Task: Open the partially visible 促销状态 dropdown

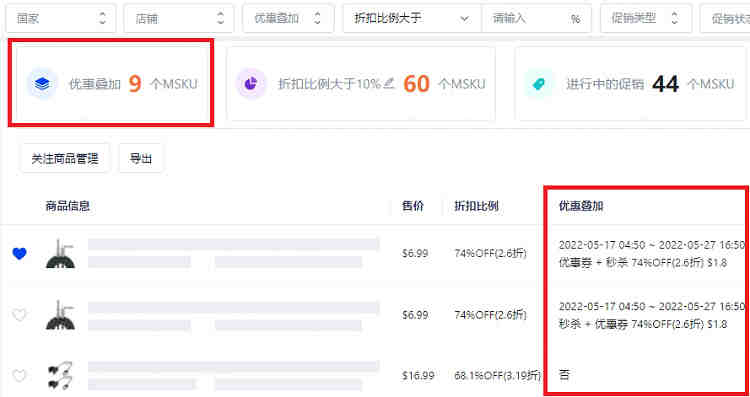Action: 725,19
